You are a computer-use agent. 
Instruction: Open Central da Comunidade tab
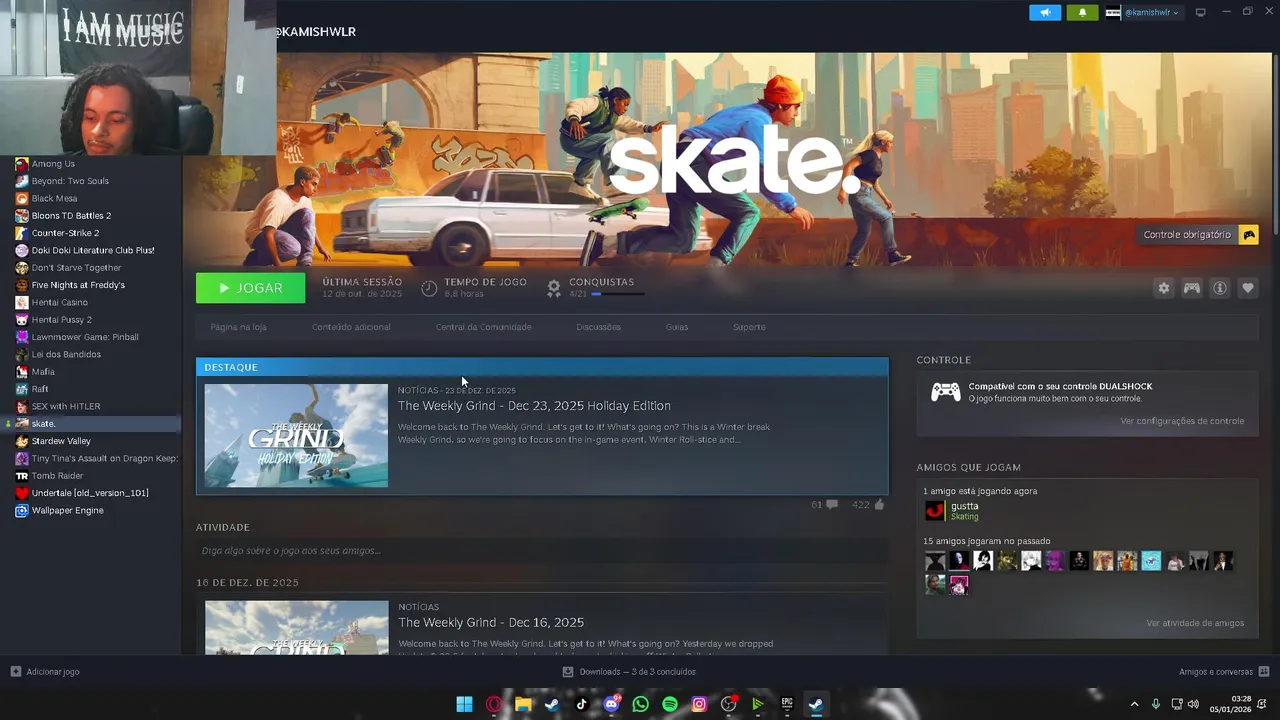[483, 327]
